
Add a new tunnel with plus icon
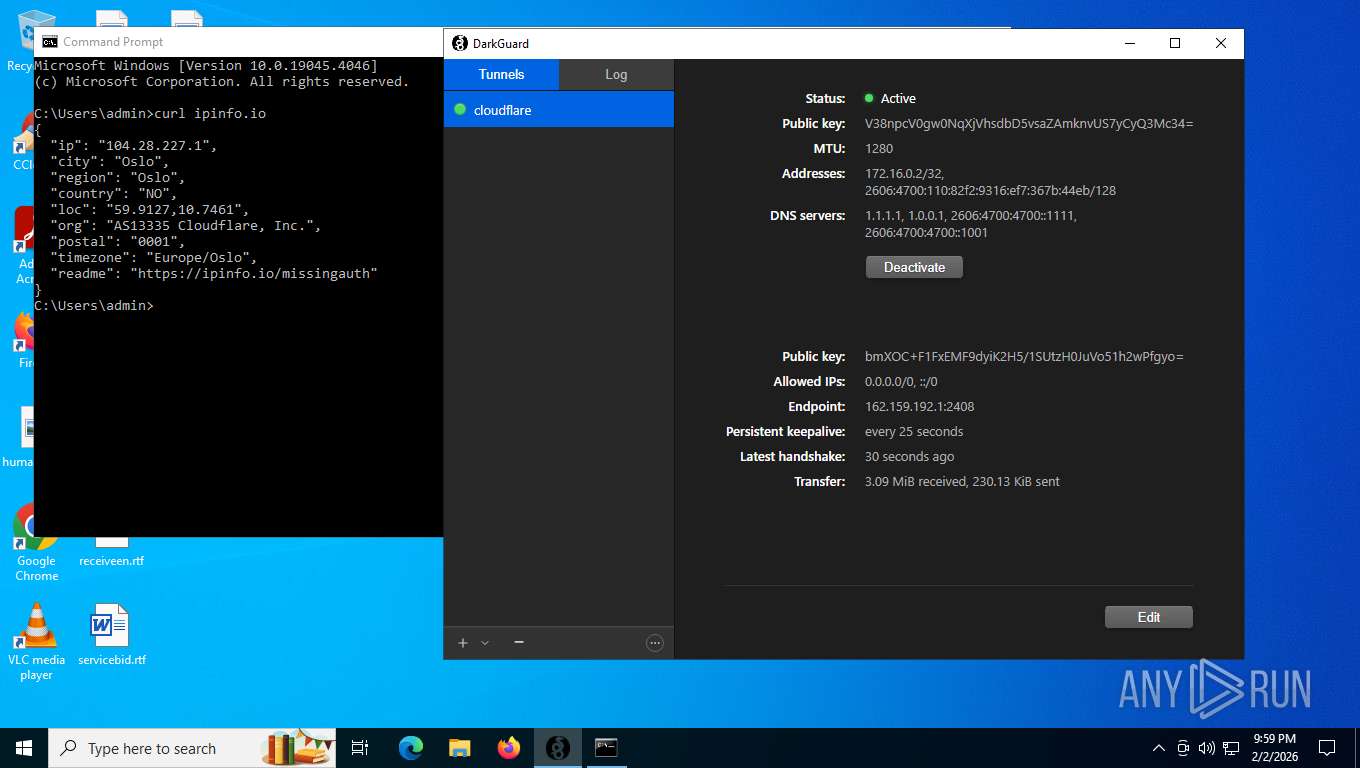point(463,643)
